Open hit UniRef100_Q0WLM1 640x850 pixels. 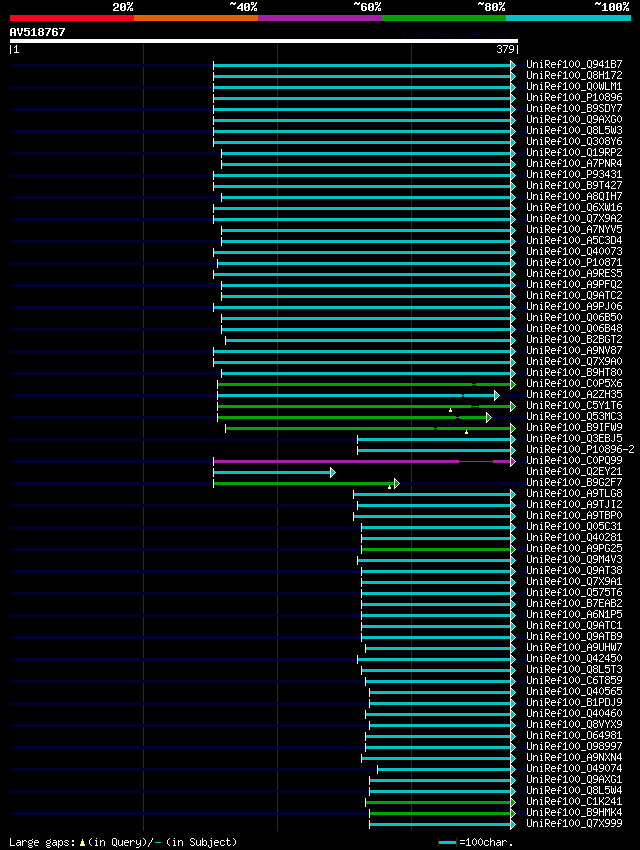coord(574,87)
